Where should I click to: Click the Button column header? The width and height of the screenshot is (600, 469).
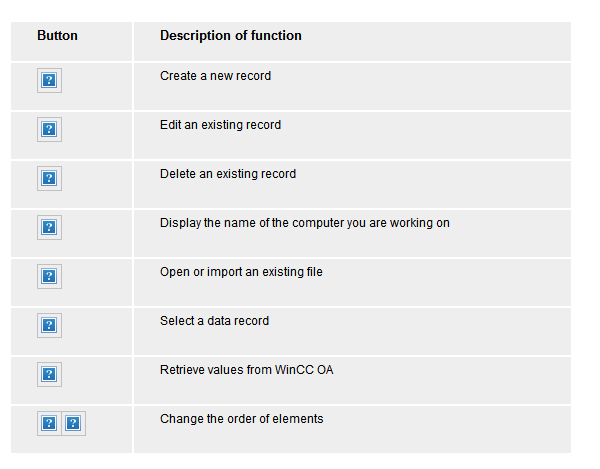57,36
